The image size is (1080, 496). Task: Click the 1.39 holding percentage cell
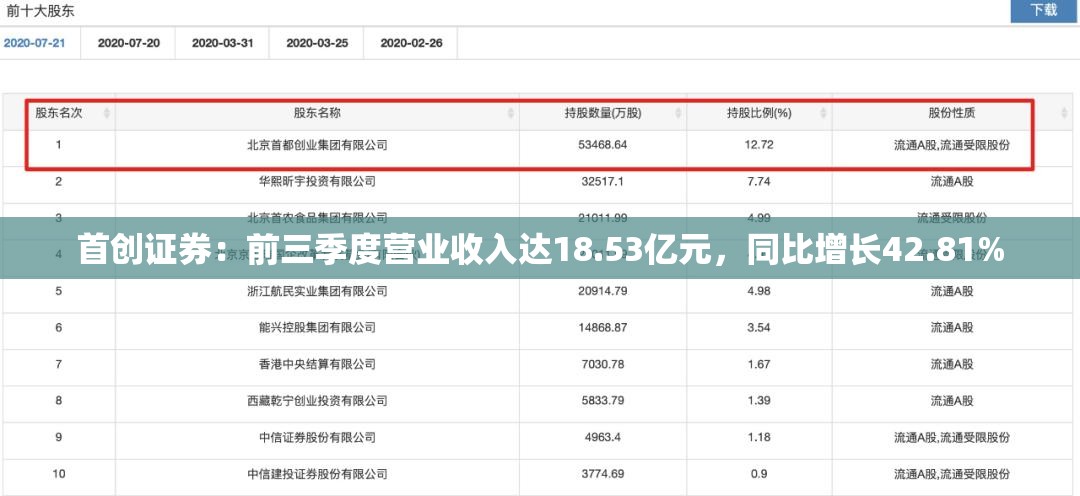tap(759, 401)
